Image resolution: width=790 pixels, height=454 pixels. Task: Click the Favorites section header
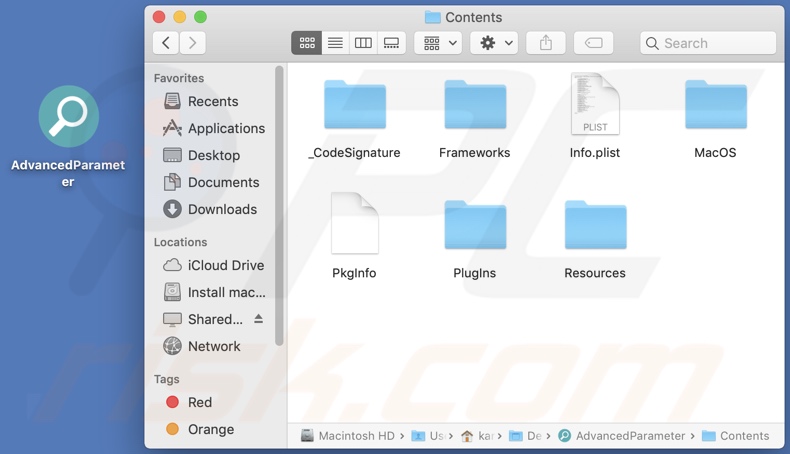[x=179, y=78]
